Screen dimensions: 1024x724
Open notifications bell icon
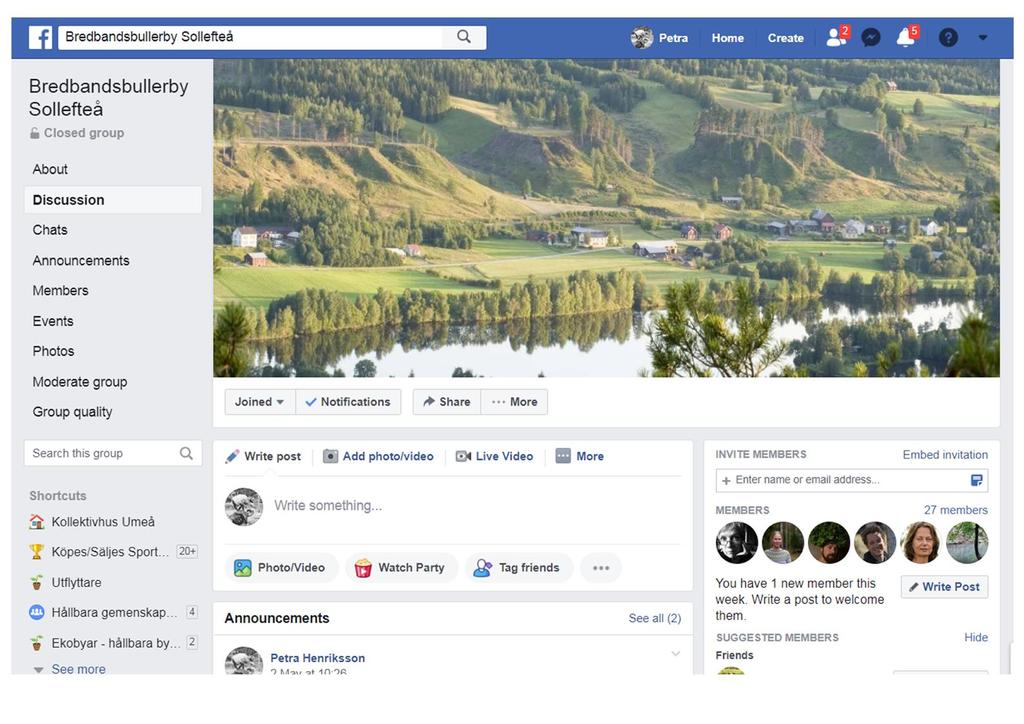(906, 37)
